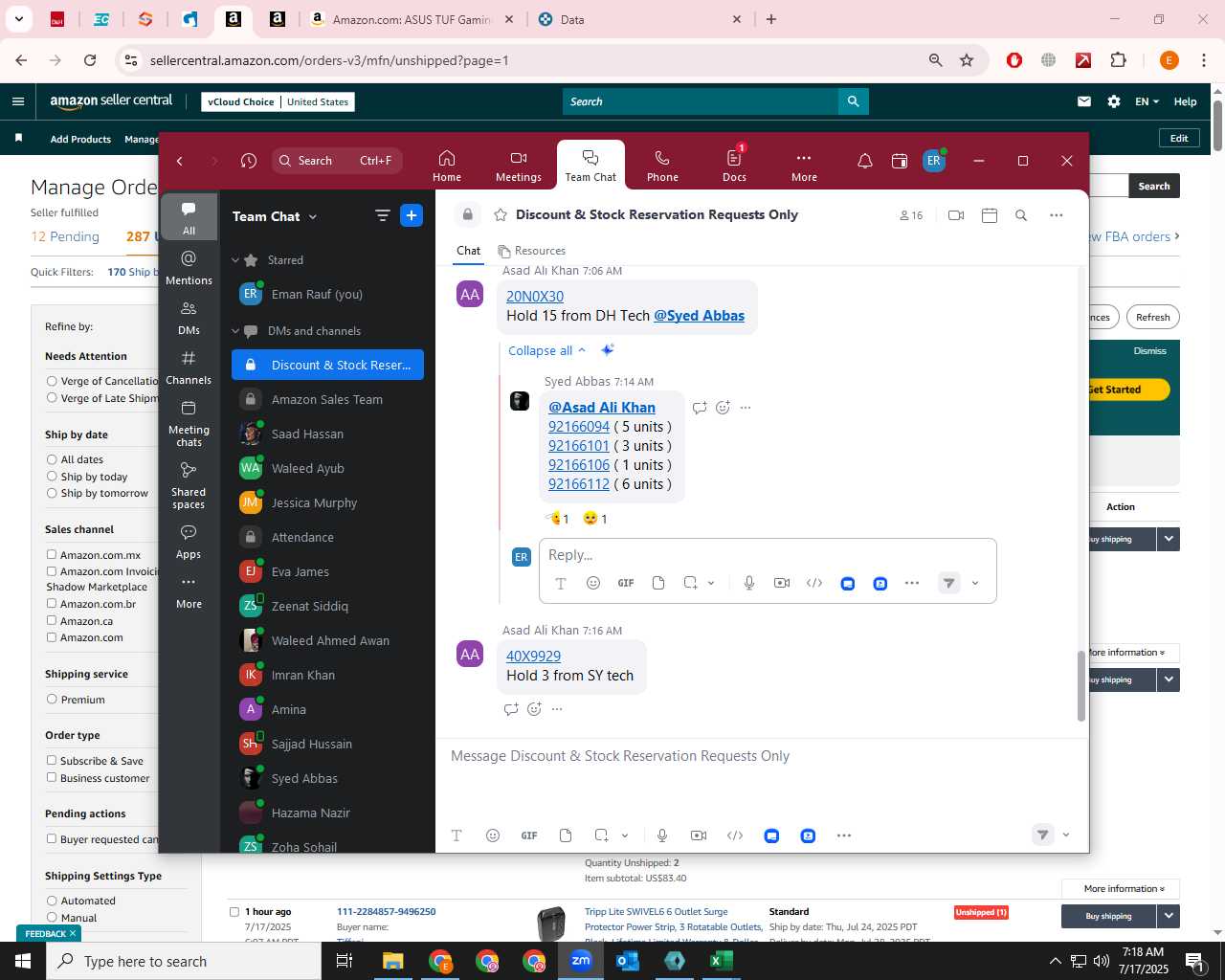This screenshot has height=980, width=1225.
Task: Click the Refresh button in Seller Central
Action: coord(1152,317)
